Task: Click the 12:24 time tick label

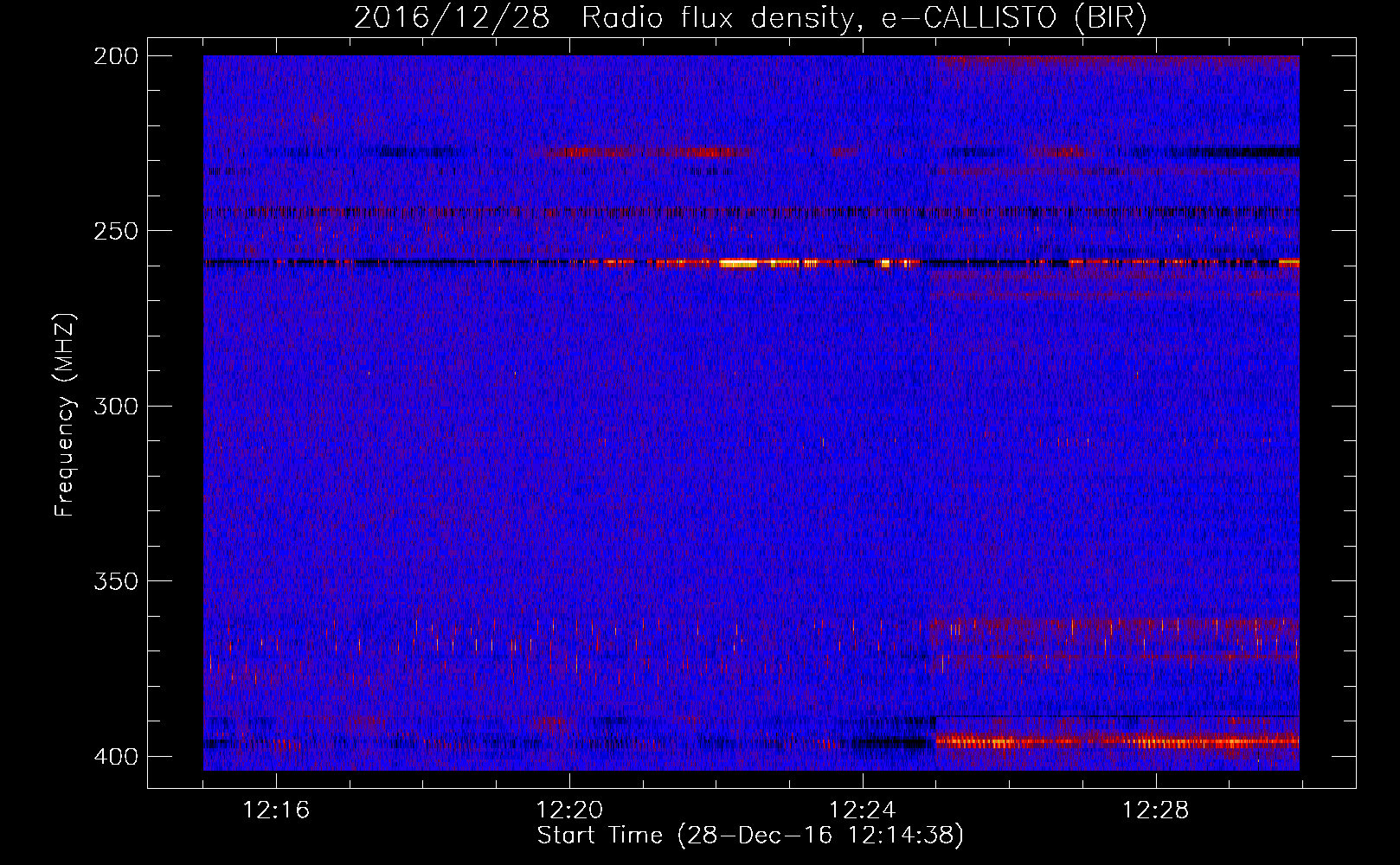Action: tap(863, 811)
